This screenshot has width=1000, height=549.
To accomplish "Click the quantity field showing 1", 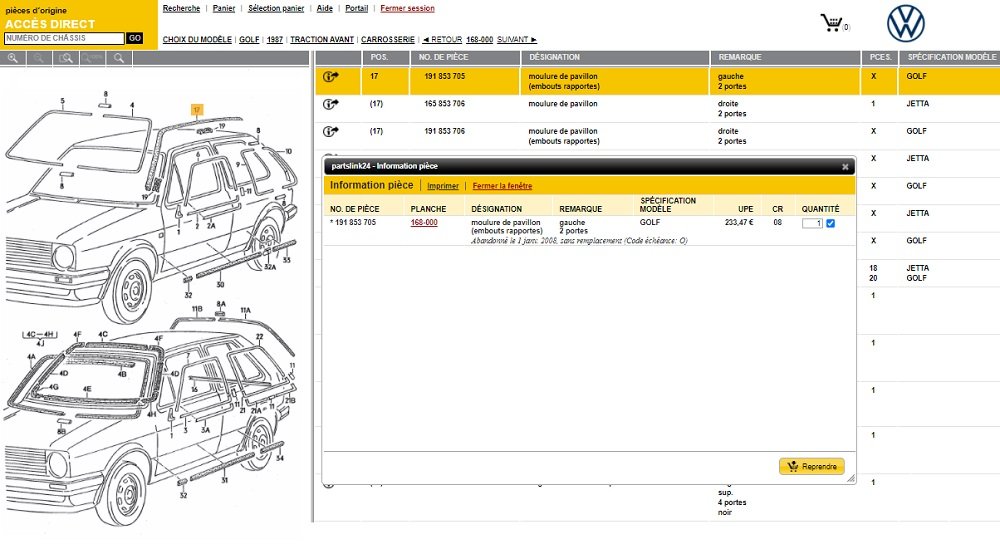I will (812, 223).
